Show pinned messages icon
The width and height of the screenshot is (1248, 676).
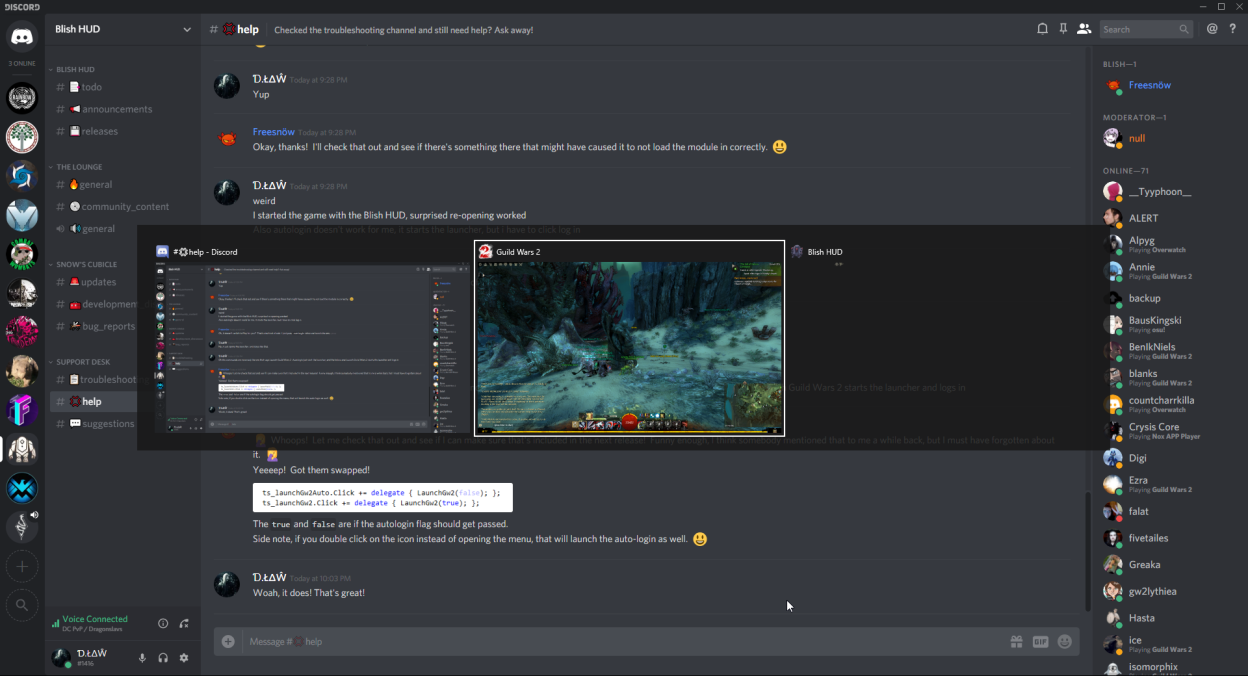point(1063,29)
